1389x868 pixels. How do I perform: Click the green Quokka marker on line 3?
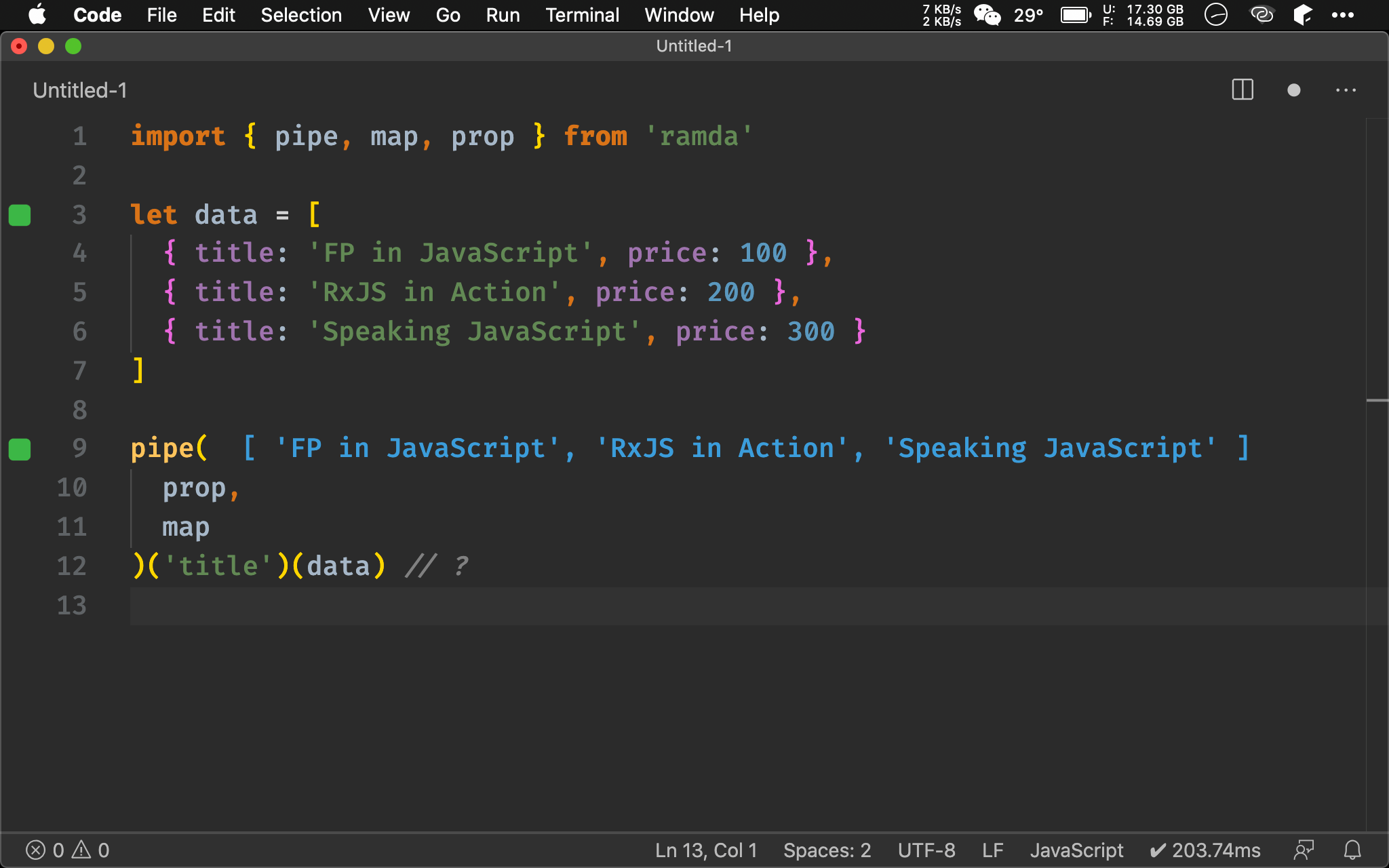[x=20, y=215]
